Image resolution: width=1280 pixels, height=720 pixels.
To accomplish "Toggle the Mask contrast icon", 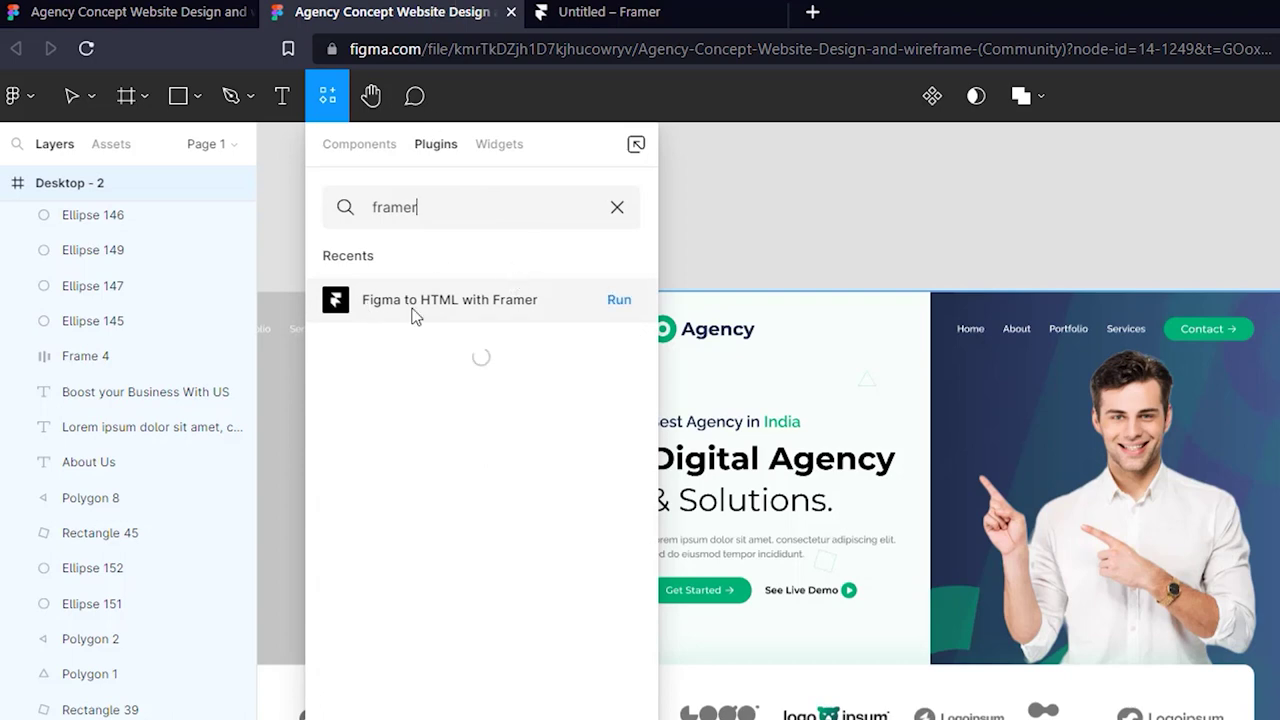I will click(976, 96).
